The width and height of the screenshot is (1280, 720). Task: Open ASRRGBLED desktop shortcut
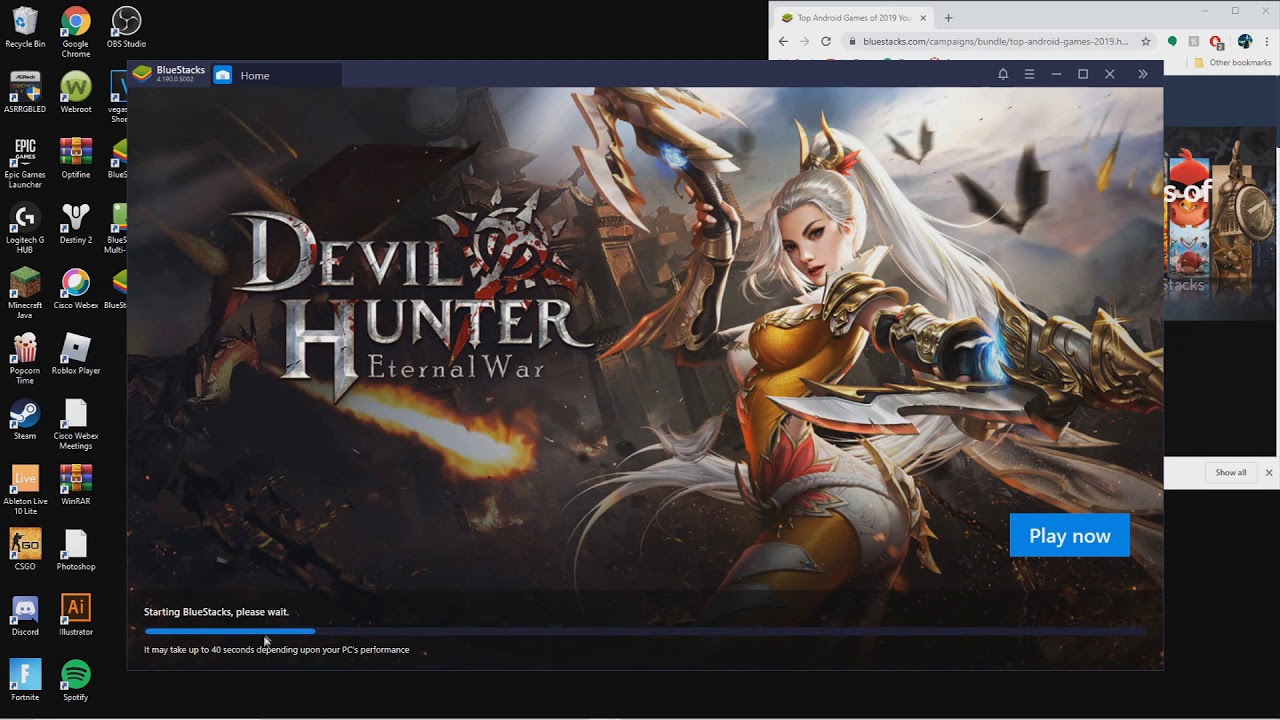25,93
